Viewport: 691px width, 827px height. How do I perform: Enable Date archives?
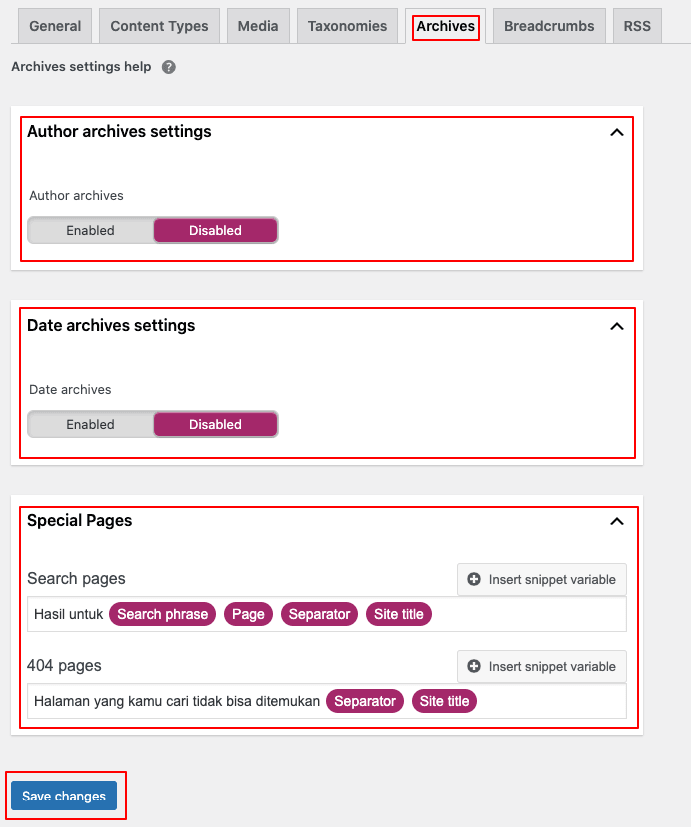pyautogui.click(x=91, y=425)
